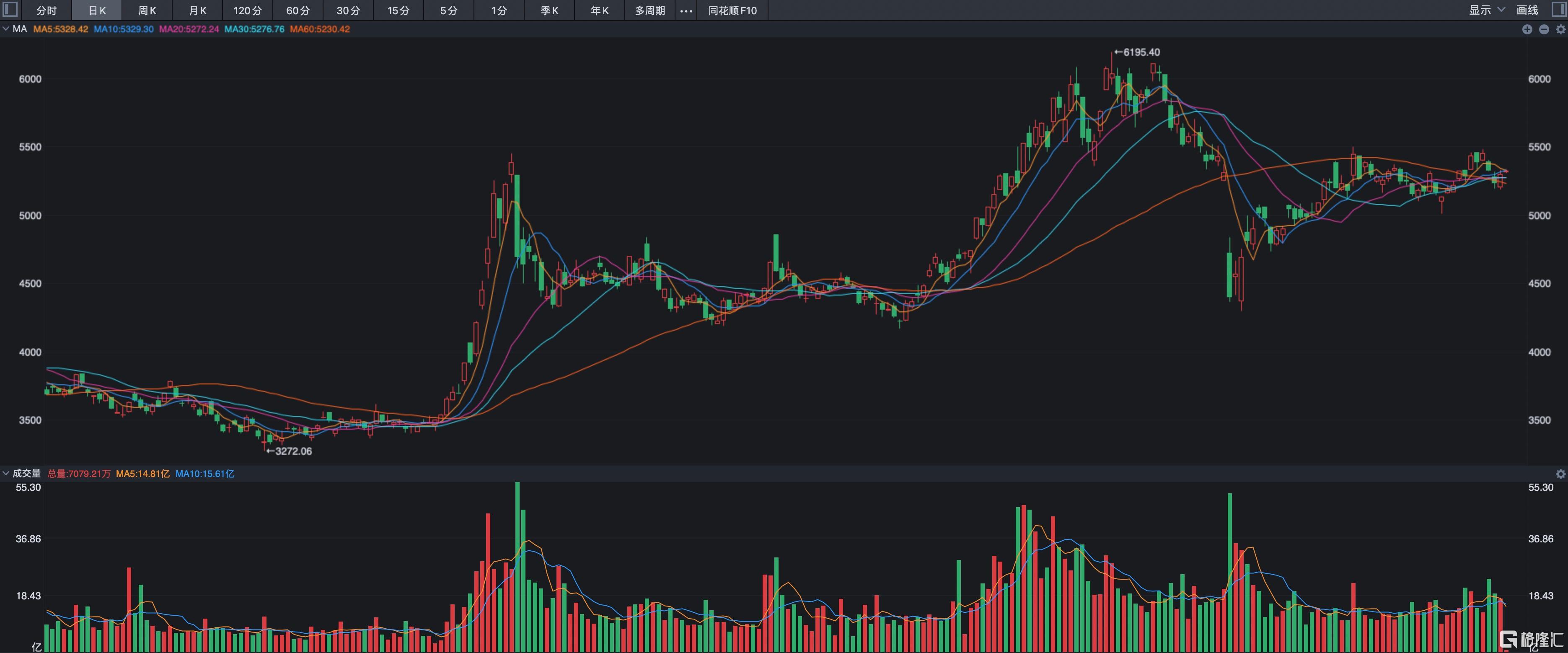The image size is (1568, 653).
Task: Open the 显示 display dropdown
Action: click(x=1486, y=10)
